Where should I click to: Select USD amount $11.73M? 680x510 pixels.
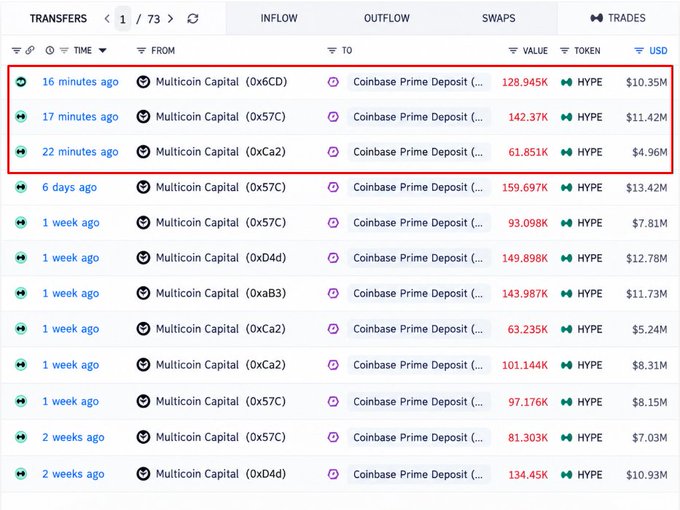(647, 294)
